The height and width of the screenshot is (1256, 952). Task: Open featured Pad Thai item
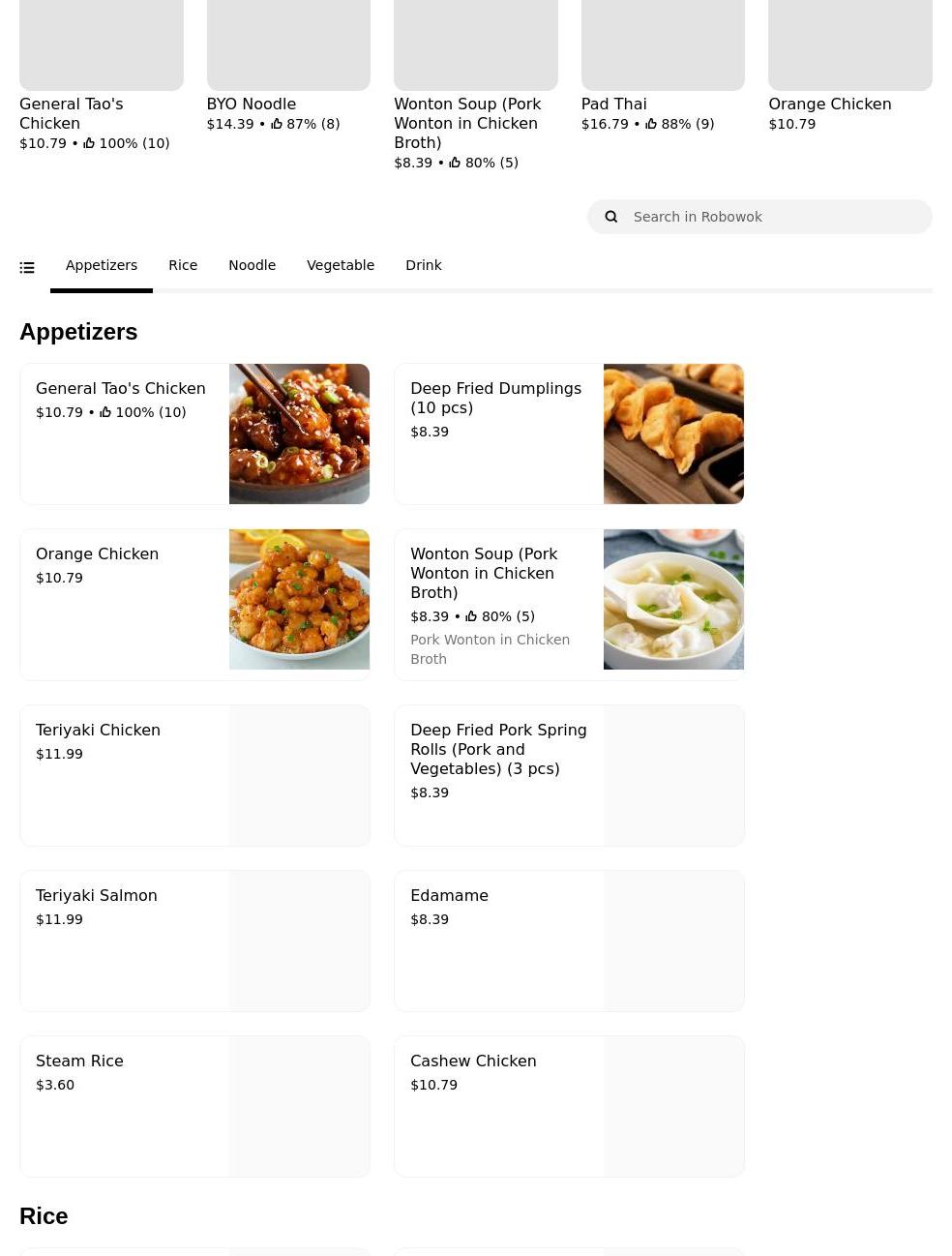(x=663, y=58)
